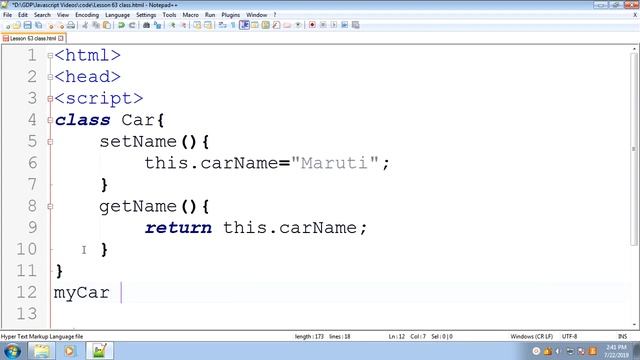Open the Run menu
The width and height of the screenshot is (640, 360).
[210, 15]
